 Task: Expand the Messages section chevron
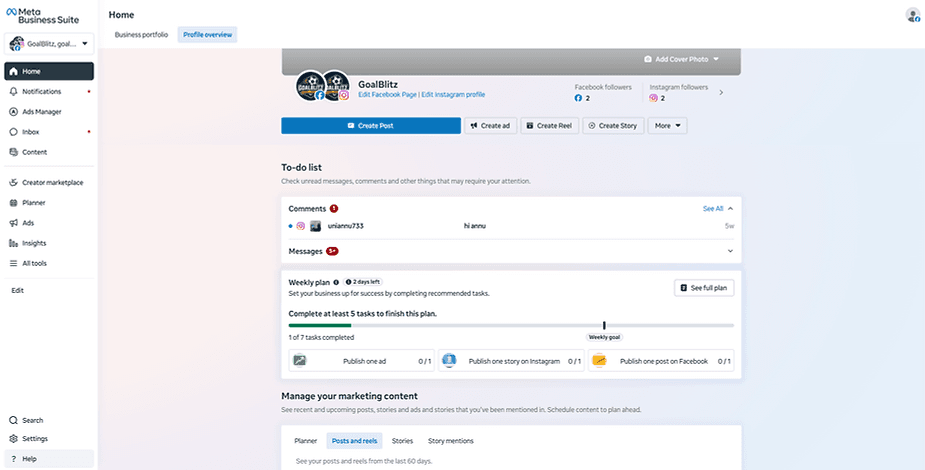730,251
